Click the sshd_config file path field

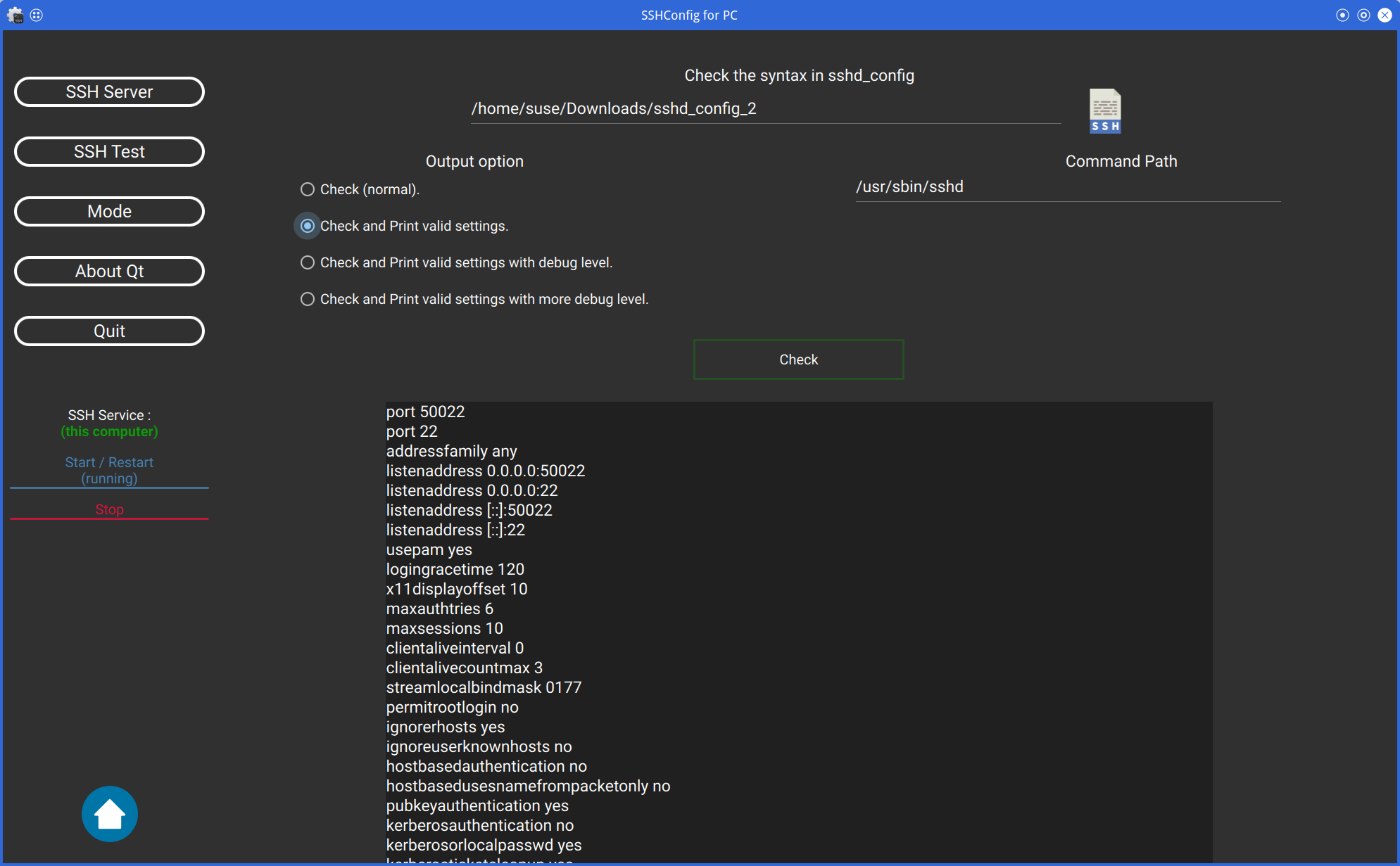pyautogui.click(x=765, y=109)
